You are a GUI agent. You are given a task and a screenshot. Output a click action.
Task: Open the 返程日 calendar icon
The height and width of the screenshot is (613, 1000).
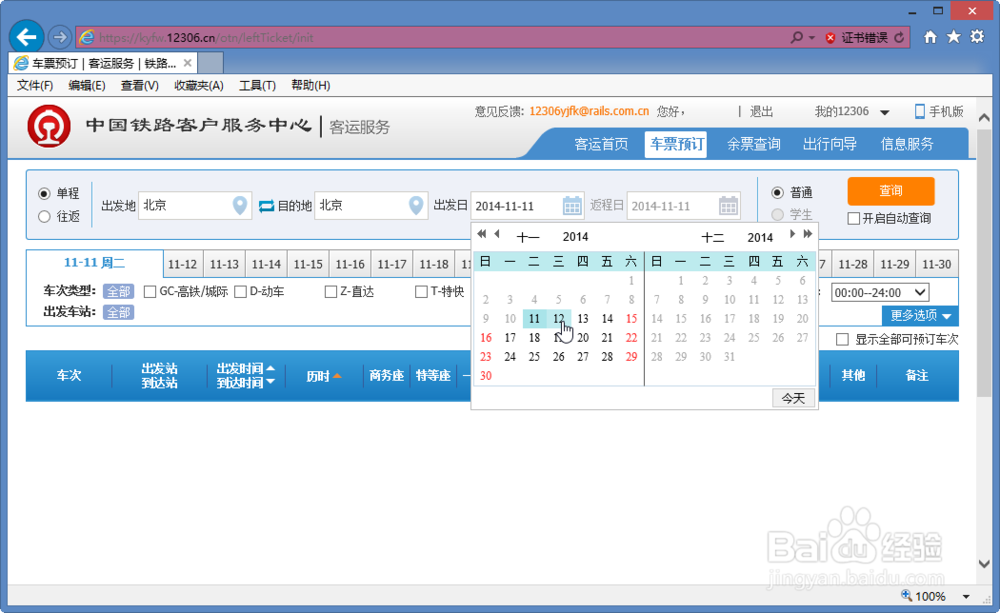(x=728, y=205)
